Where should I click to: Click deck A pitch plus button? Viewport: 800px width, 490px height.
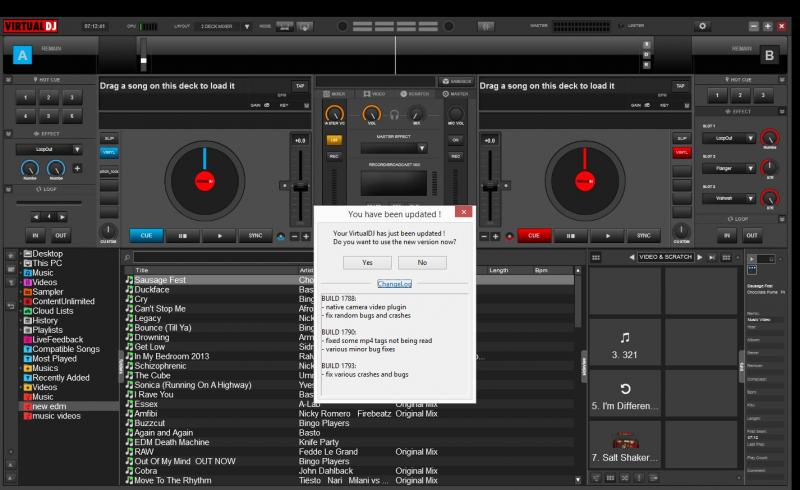click(306, 236)
